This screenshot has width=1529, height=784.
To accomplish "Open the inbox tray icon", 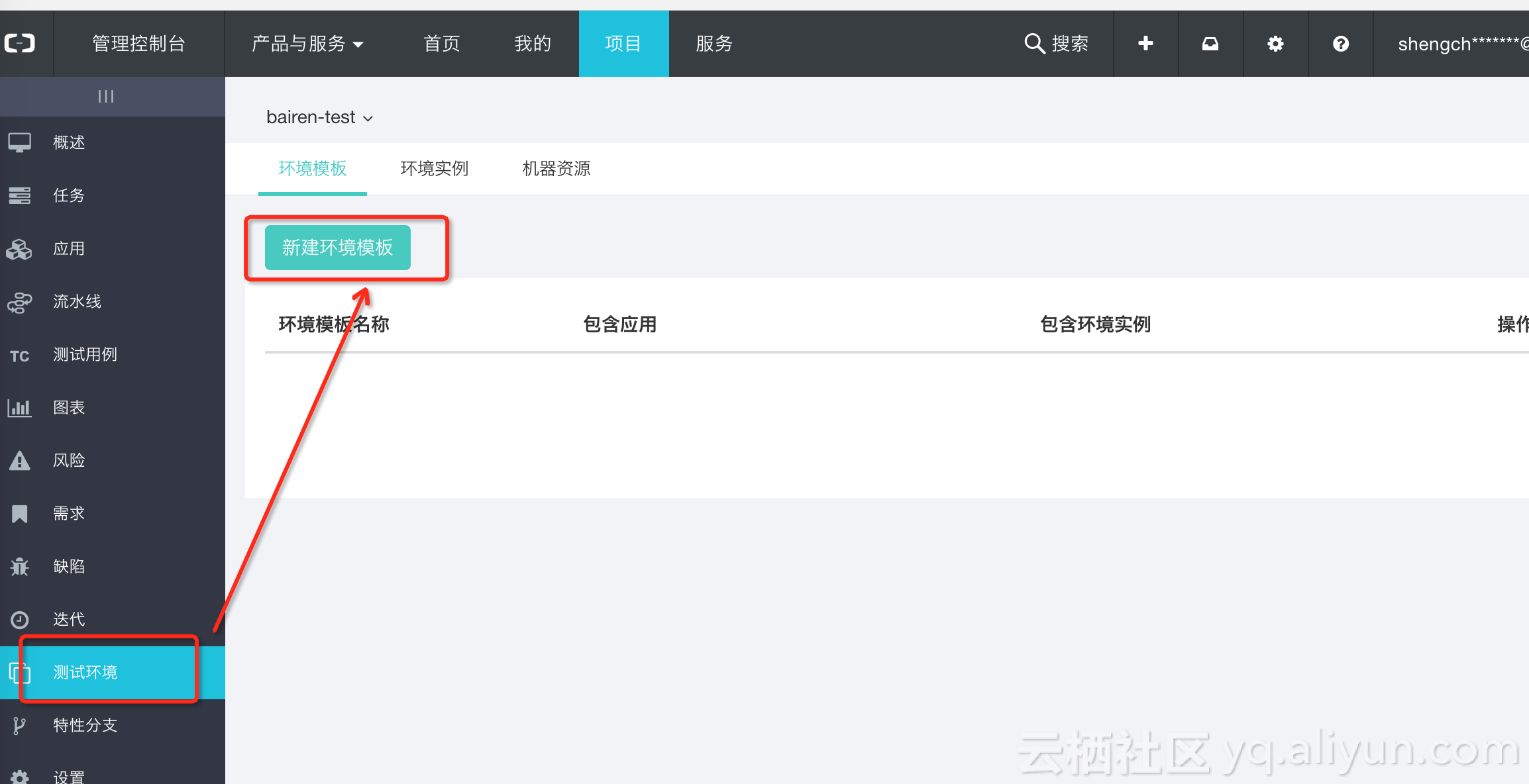I will [1210, 44].
